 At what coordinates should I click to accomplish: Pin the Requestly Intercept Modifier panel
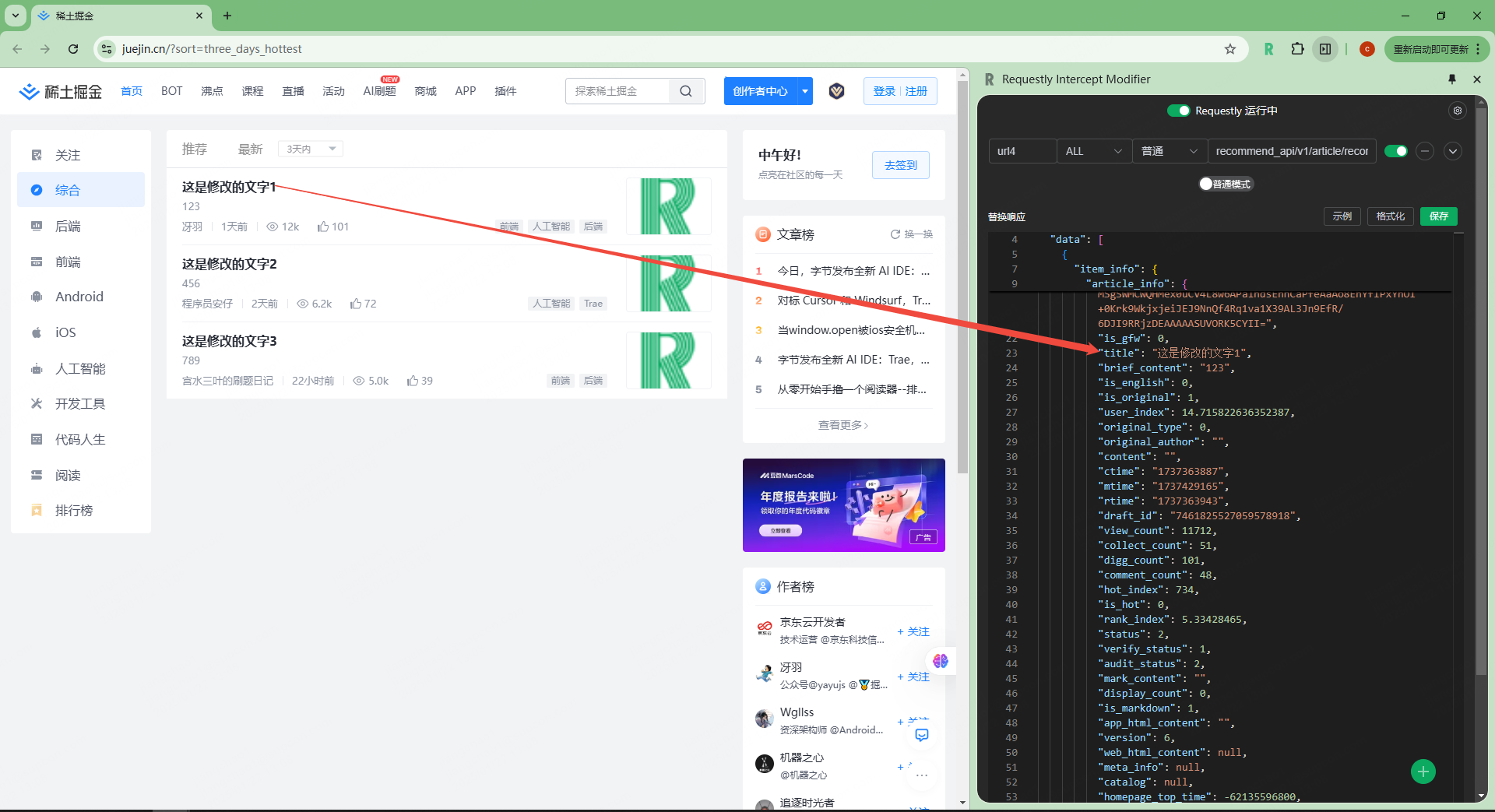coord(1451,79)
